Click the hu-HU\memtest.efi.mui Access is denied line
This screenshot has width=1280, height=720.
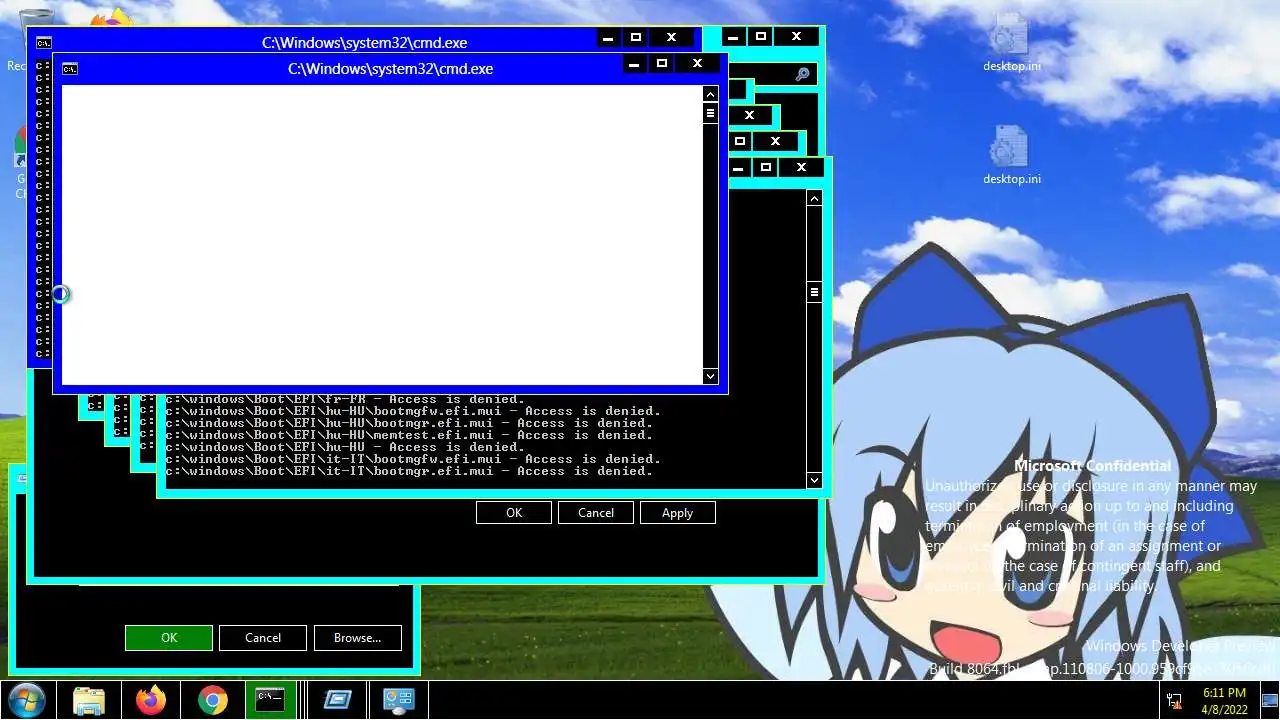point(409,435)
